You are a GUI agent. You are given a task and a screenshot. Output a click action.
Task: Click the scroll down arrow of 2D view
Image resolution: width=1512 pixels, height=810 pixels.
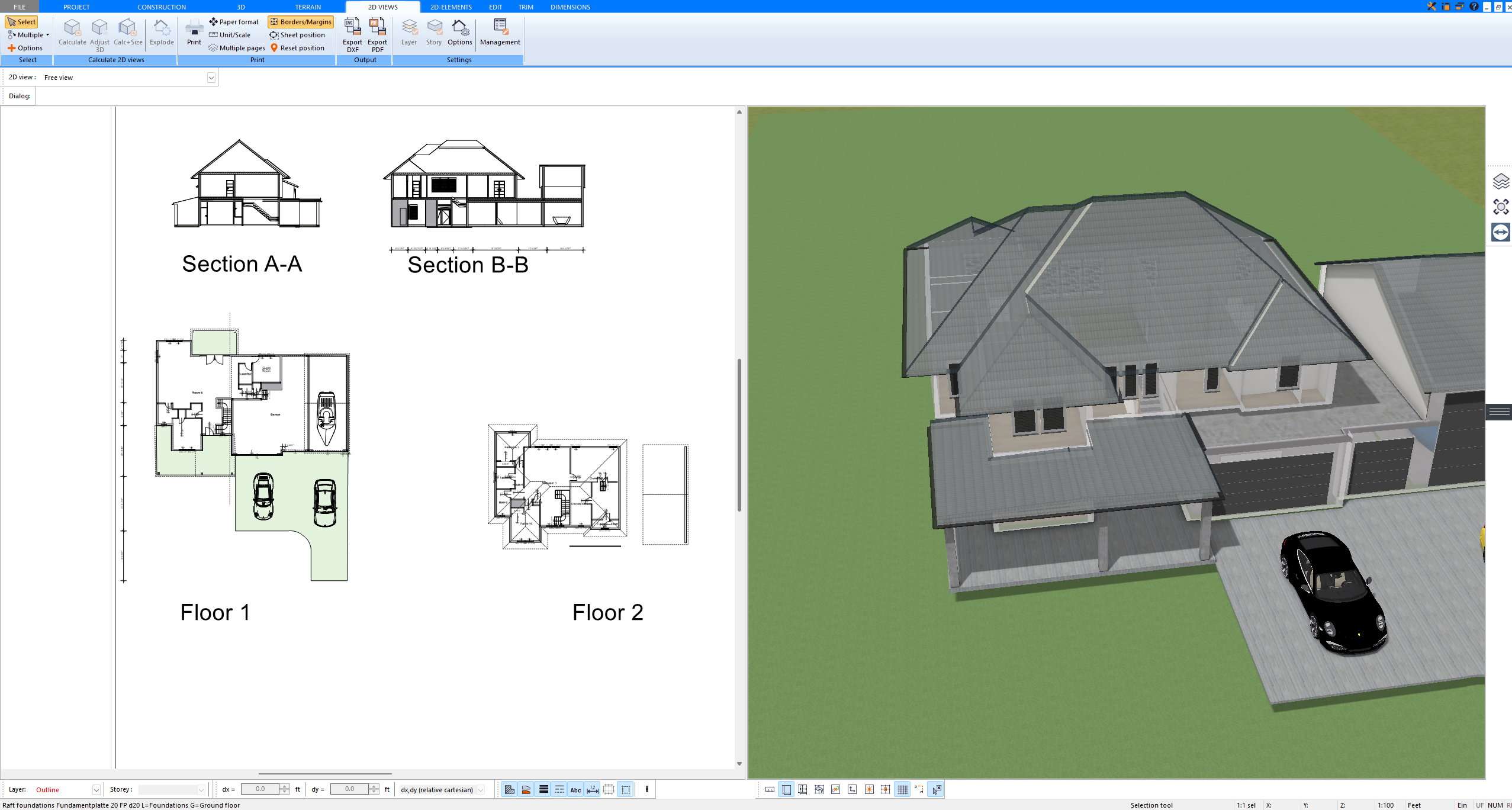click(739, 764)
